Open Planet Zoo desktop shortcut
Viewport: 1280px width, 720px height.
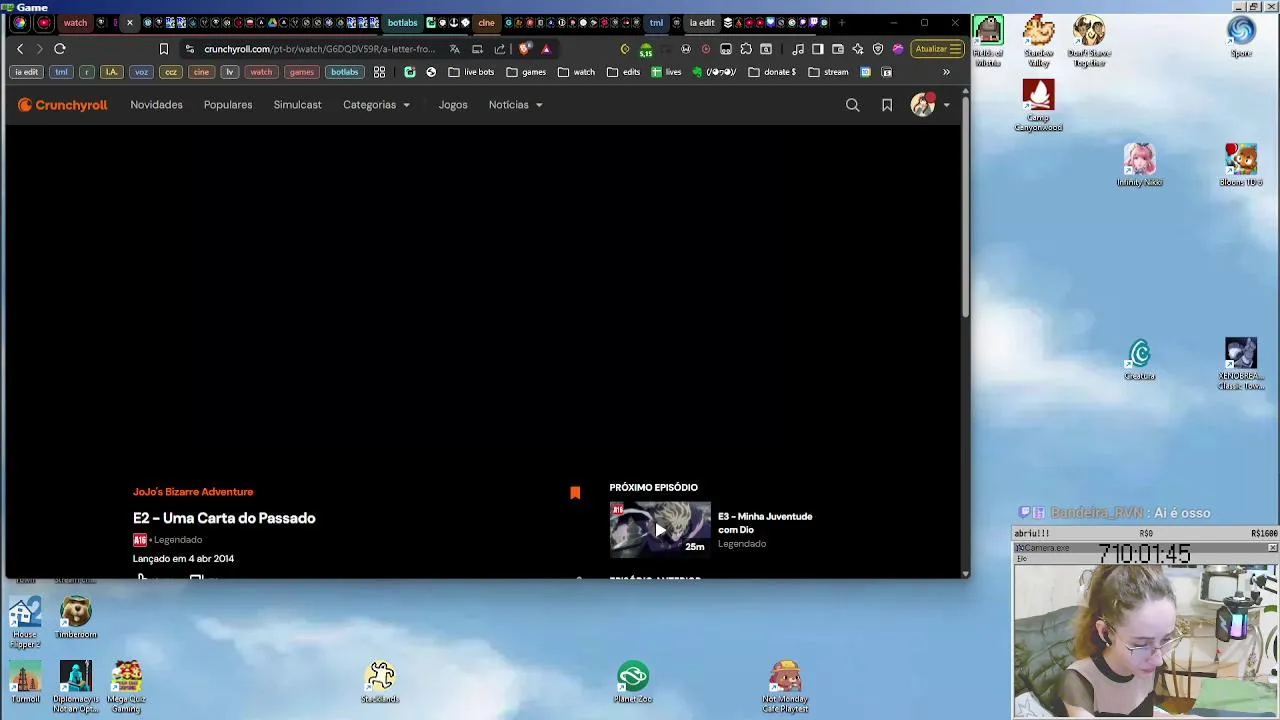pos(633,682)
